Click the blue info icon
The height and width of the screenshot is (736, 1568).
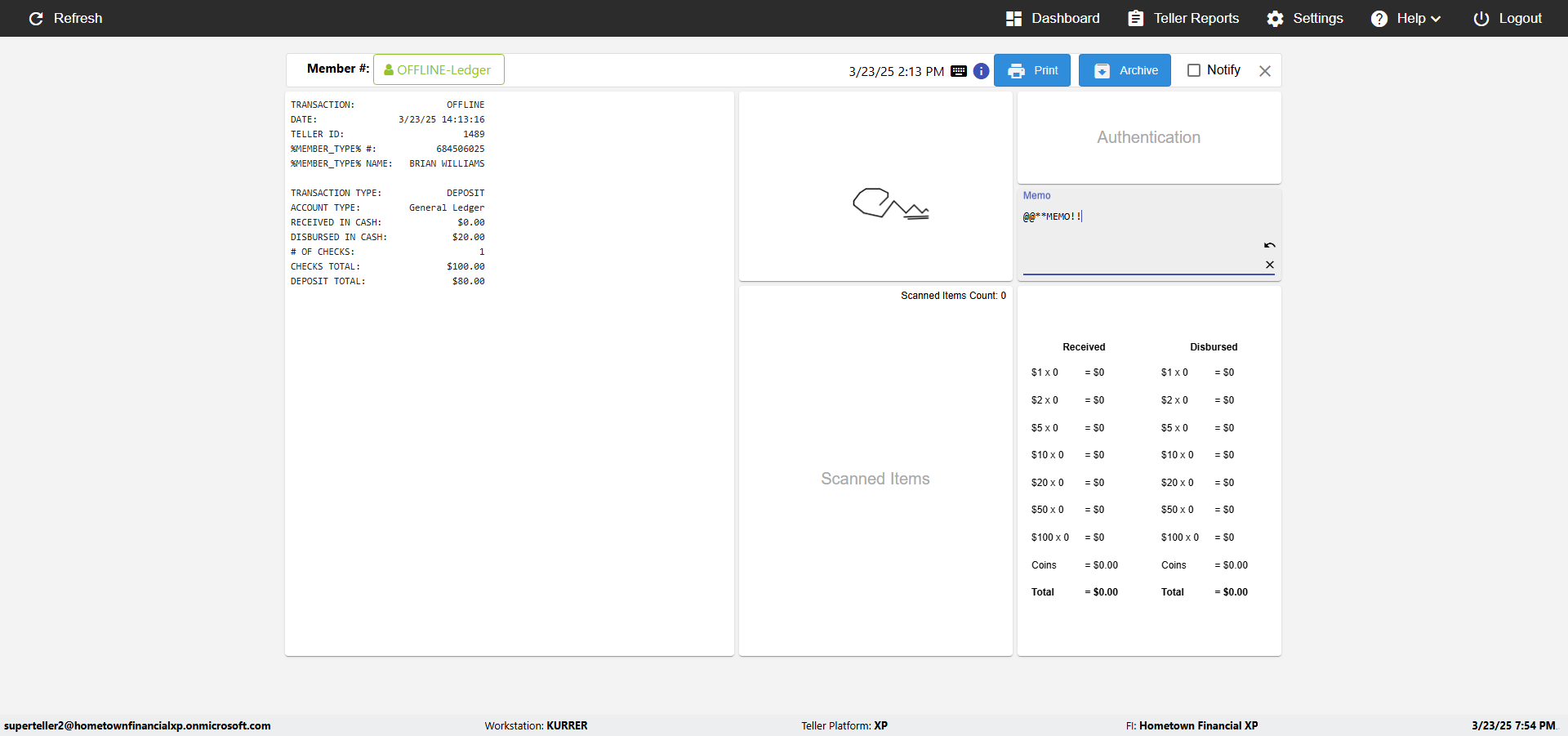(x=982, y=71)
